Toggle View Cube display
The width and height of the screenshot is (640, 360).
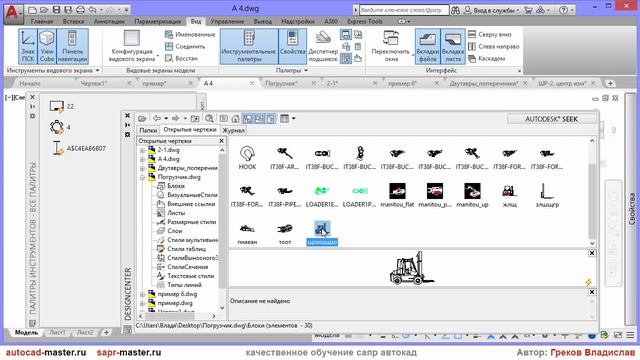tap(47, 46)
